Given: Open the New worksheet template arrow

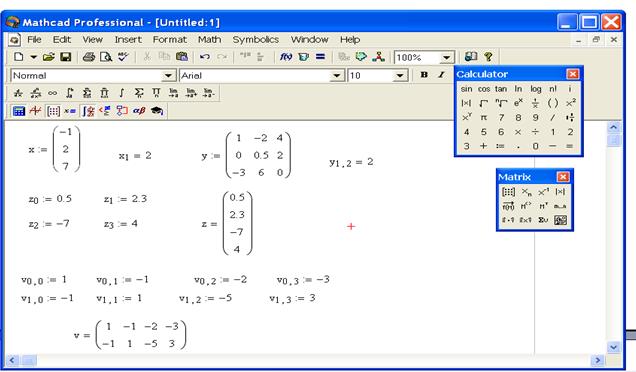Looking at the screenshot, I should [x=34, y=57].
